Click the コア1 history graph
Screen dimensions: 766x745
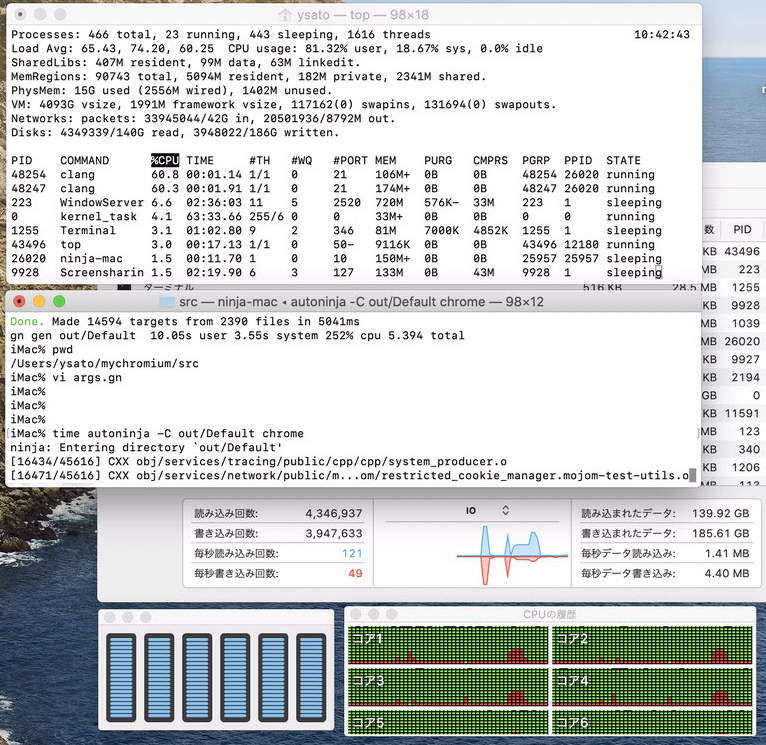[448, 645]
